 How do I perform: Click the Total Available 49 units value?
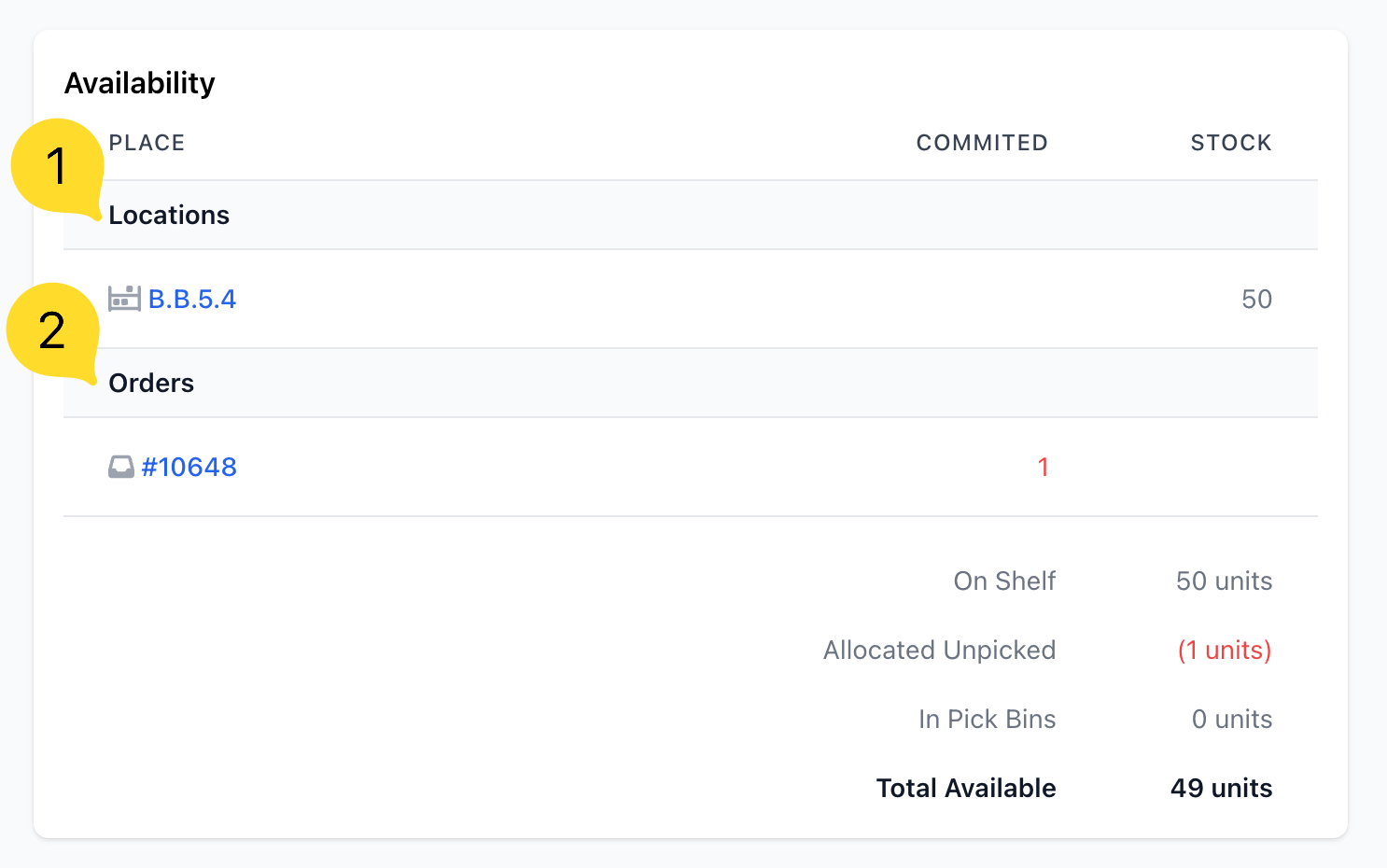coord(1221,788)
